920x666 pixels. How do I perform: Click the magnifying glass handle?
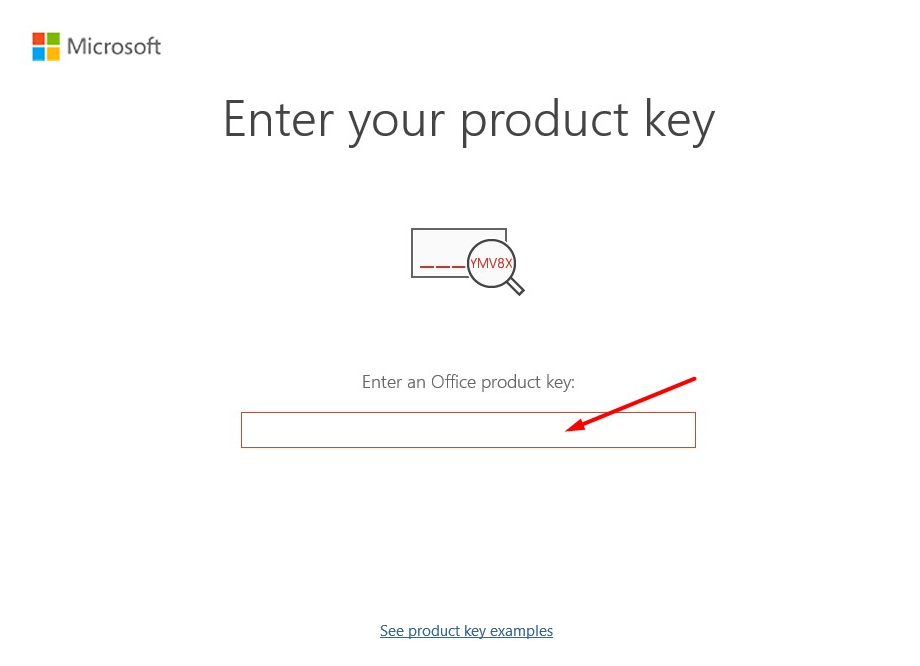coord(516,288)
